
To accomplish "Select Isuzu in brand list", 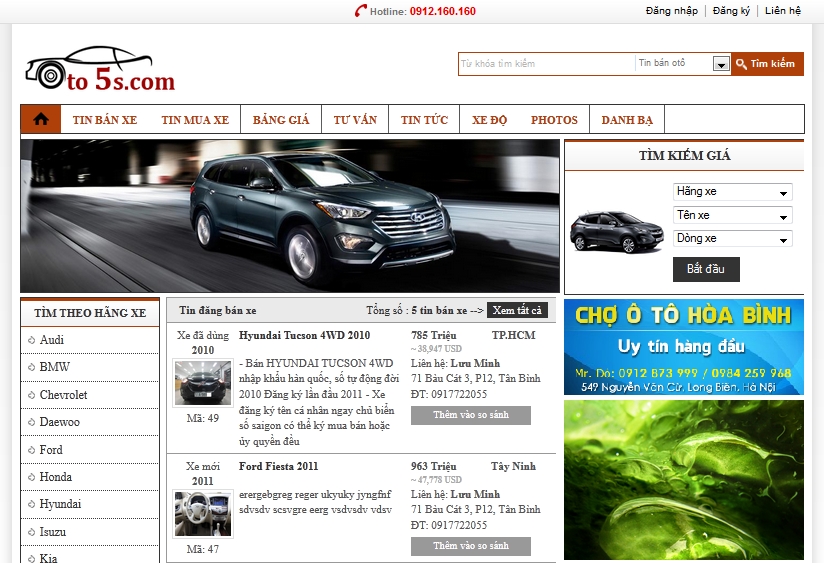I will tap(53, 532).
